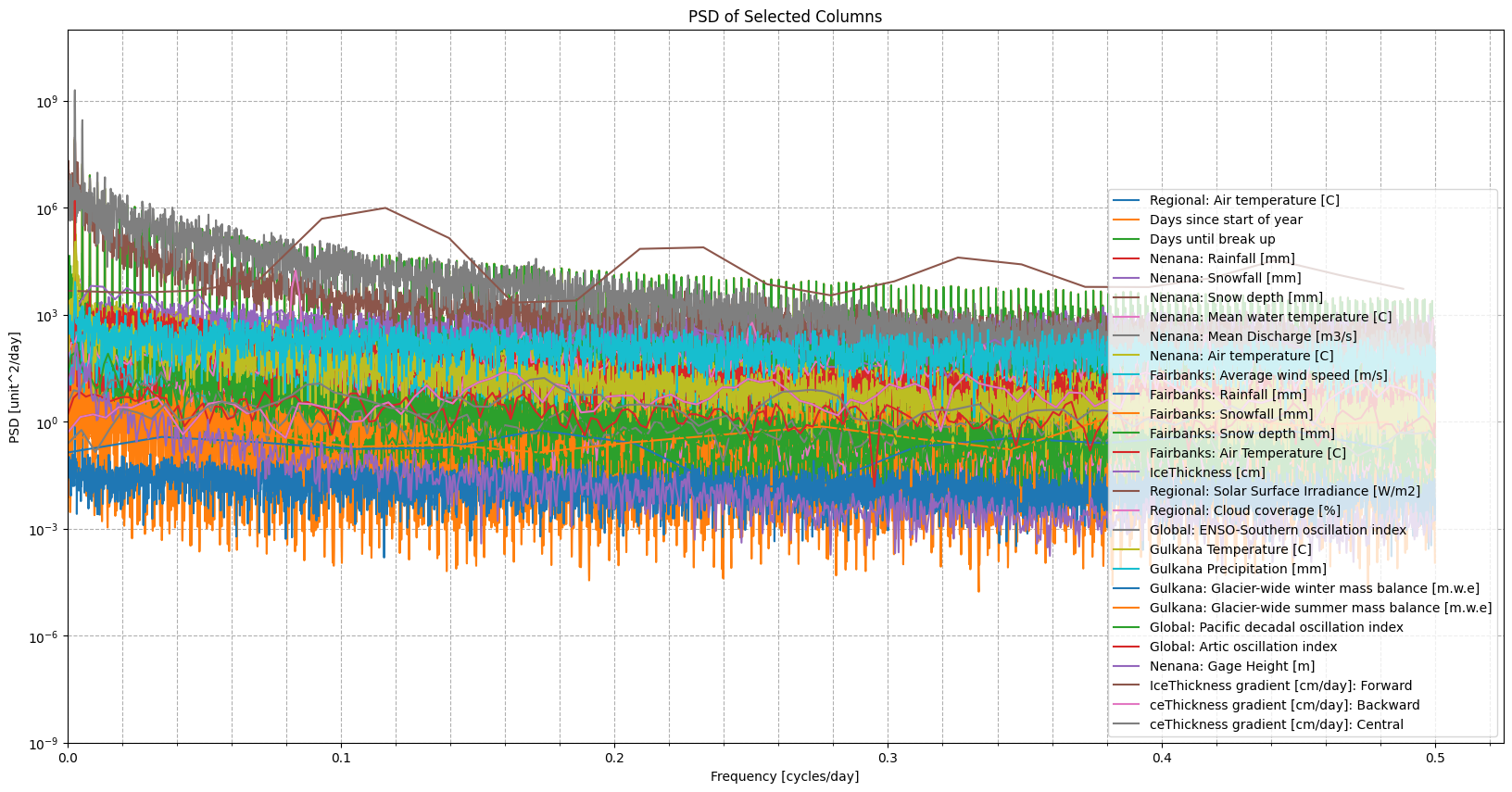1512x792 pixels.
Task: Click y-axis tick label 10^-6
Action: 46,636
